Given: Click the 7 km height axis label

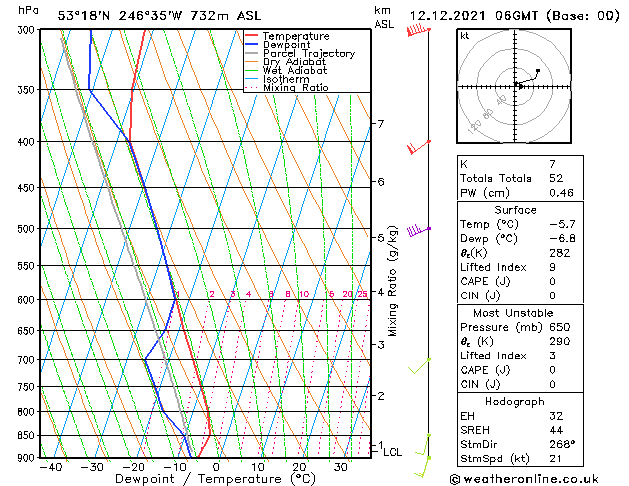Looking at the screenshot, I should [x=381, y=124].
